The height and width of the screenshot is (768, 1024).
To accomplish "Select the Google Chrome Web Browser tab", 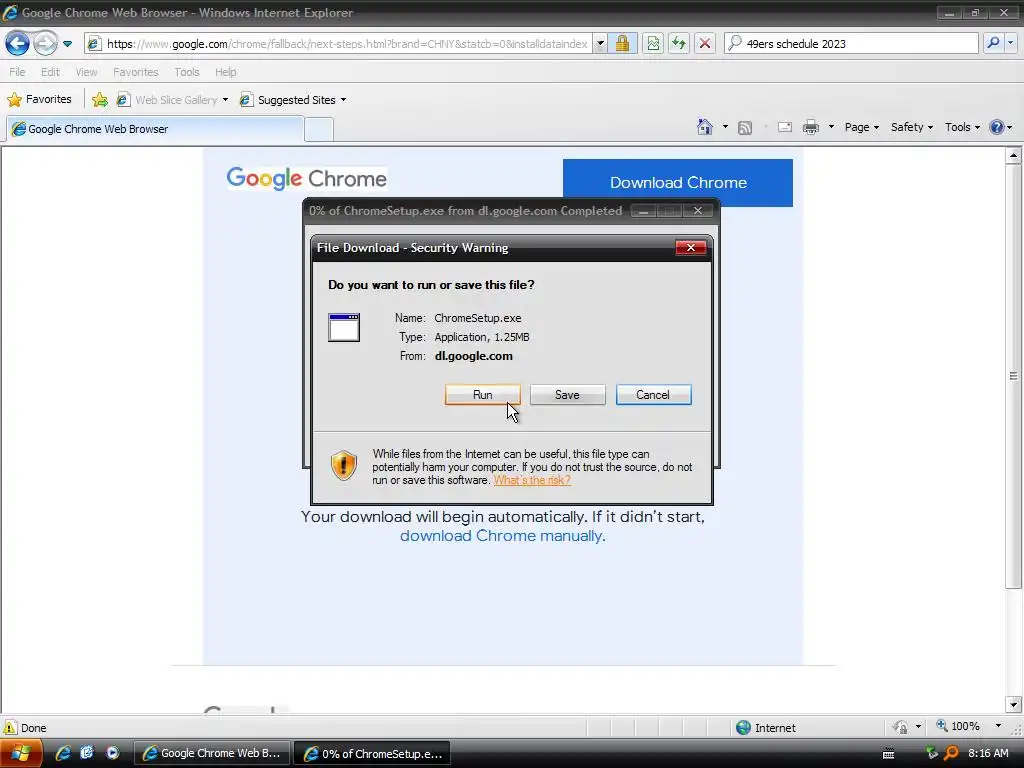I will pyautogui.click(x=155, y=129).
